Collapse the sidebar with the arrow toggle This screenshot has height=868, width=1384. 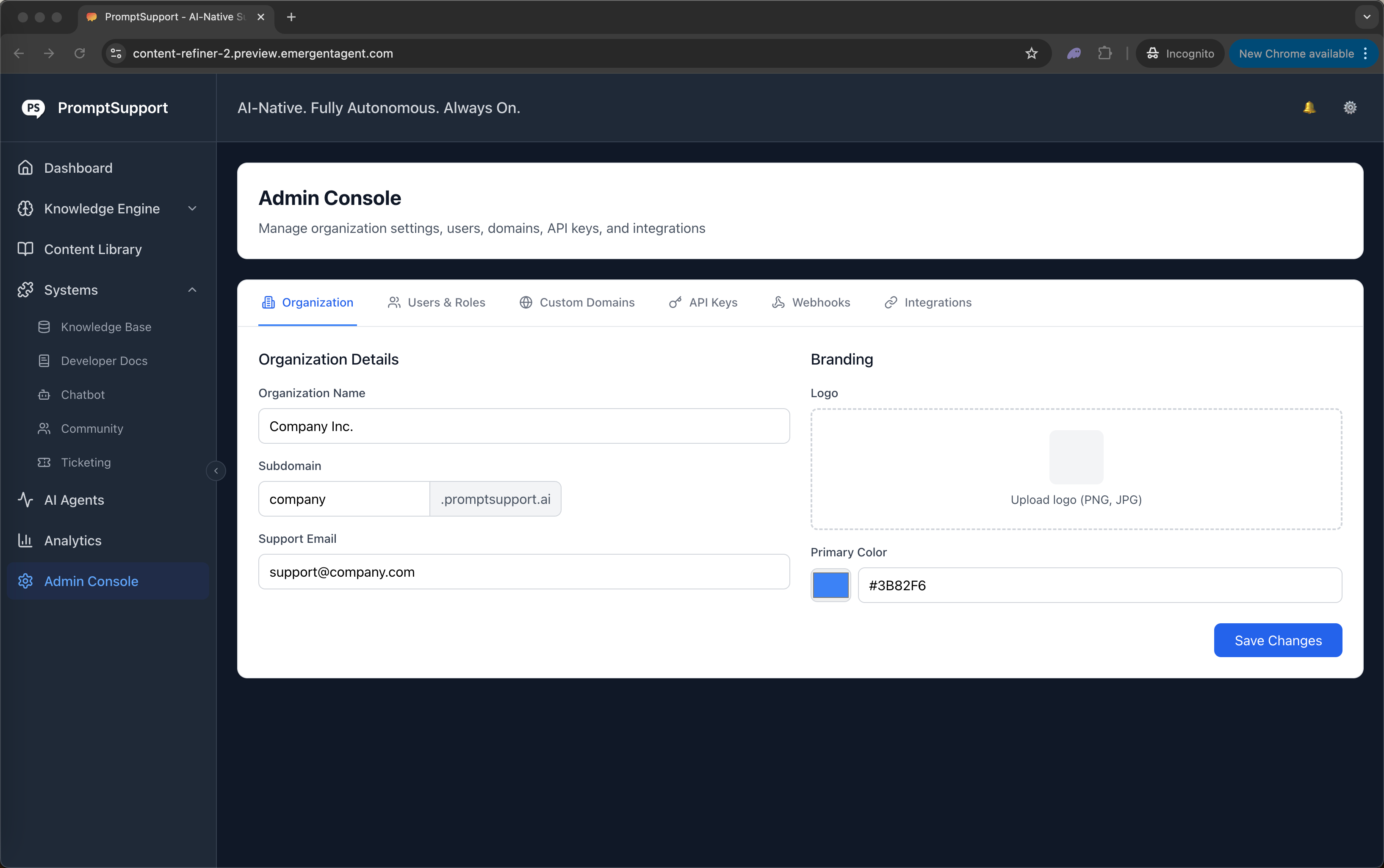pos(216,470)
